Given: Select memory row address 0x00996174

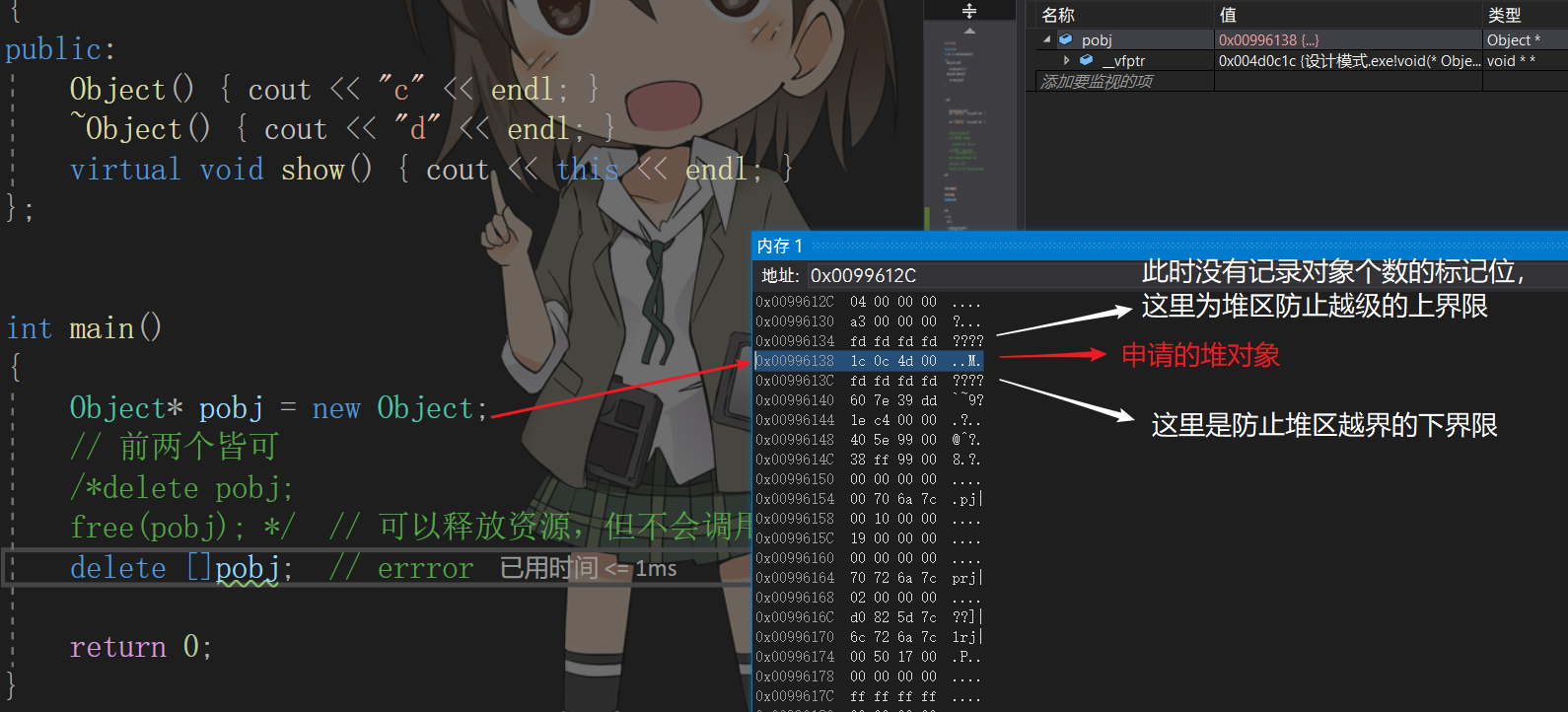Looking at the screenshot, I should [x=795, y=657].
